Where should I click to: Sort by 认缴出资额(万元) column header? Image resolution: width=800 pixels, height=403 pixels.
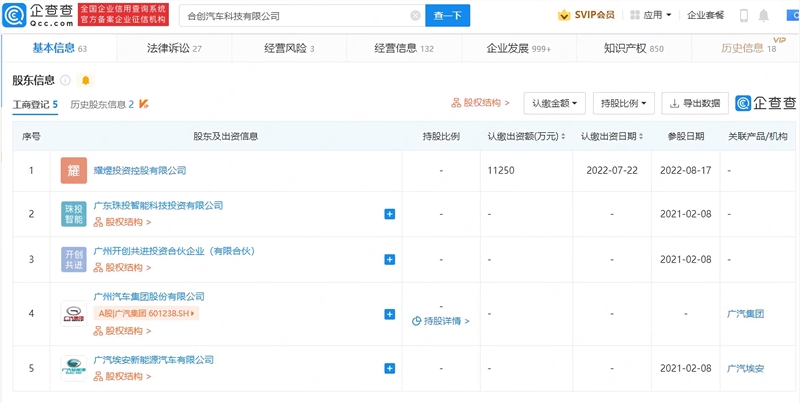(x=527, y=136)
